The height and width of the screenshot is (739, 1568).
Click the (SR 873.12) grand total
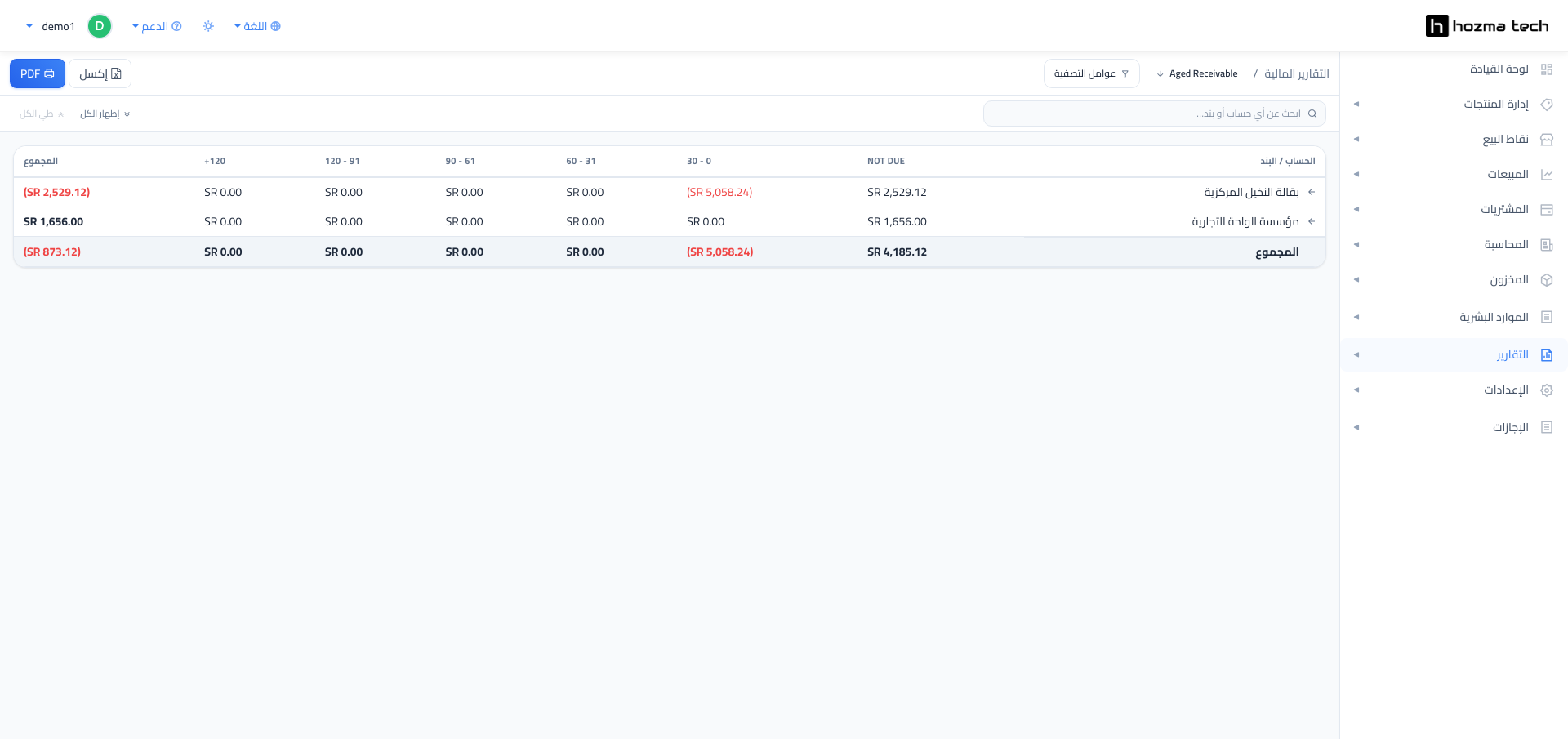tap(52, 252)
